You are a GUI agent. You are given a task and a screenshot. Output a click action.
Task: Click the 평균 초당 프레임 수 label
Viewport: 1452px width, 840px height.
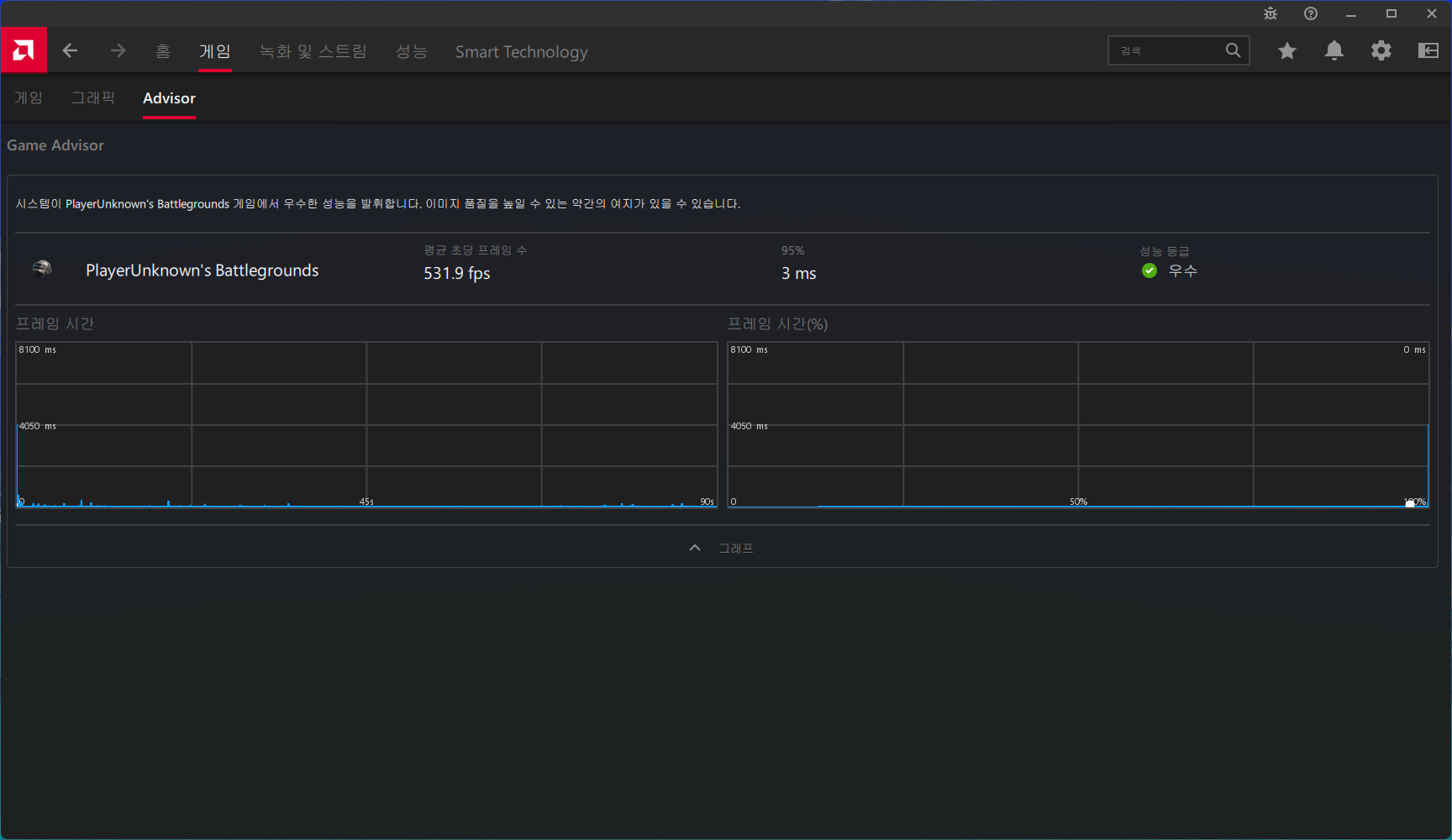476,250
